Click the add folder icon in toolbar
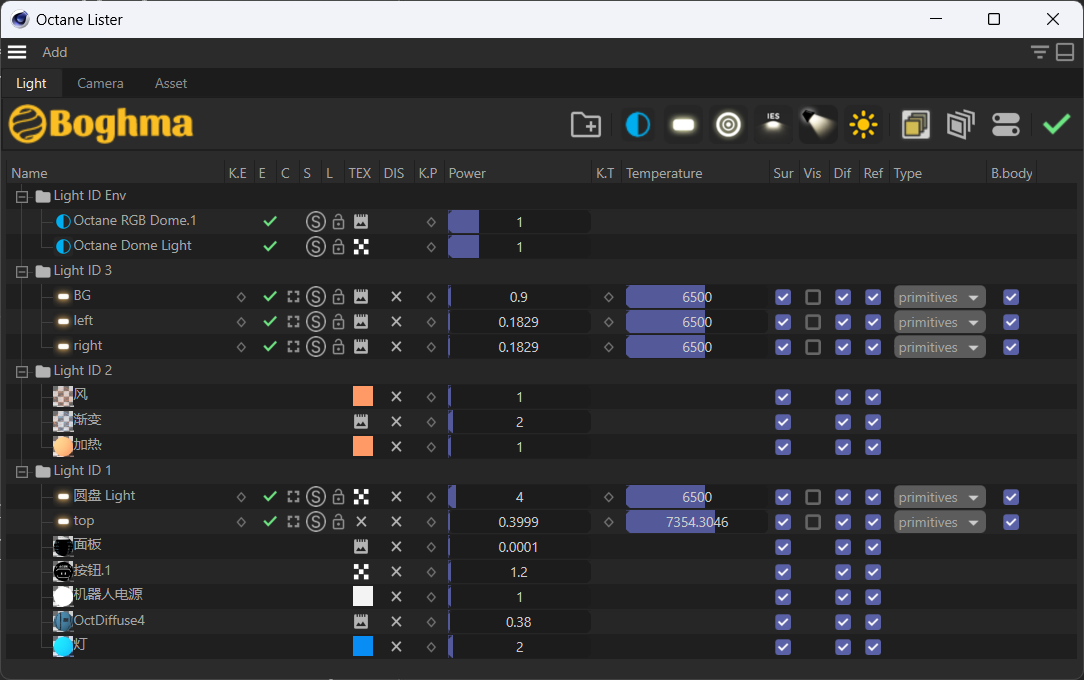Viewport: 1084px width, 680px height. (586, 125)
